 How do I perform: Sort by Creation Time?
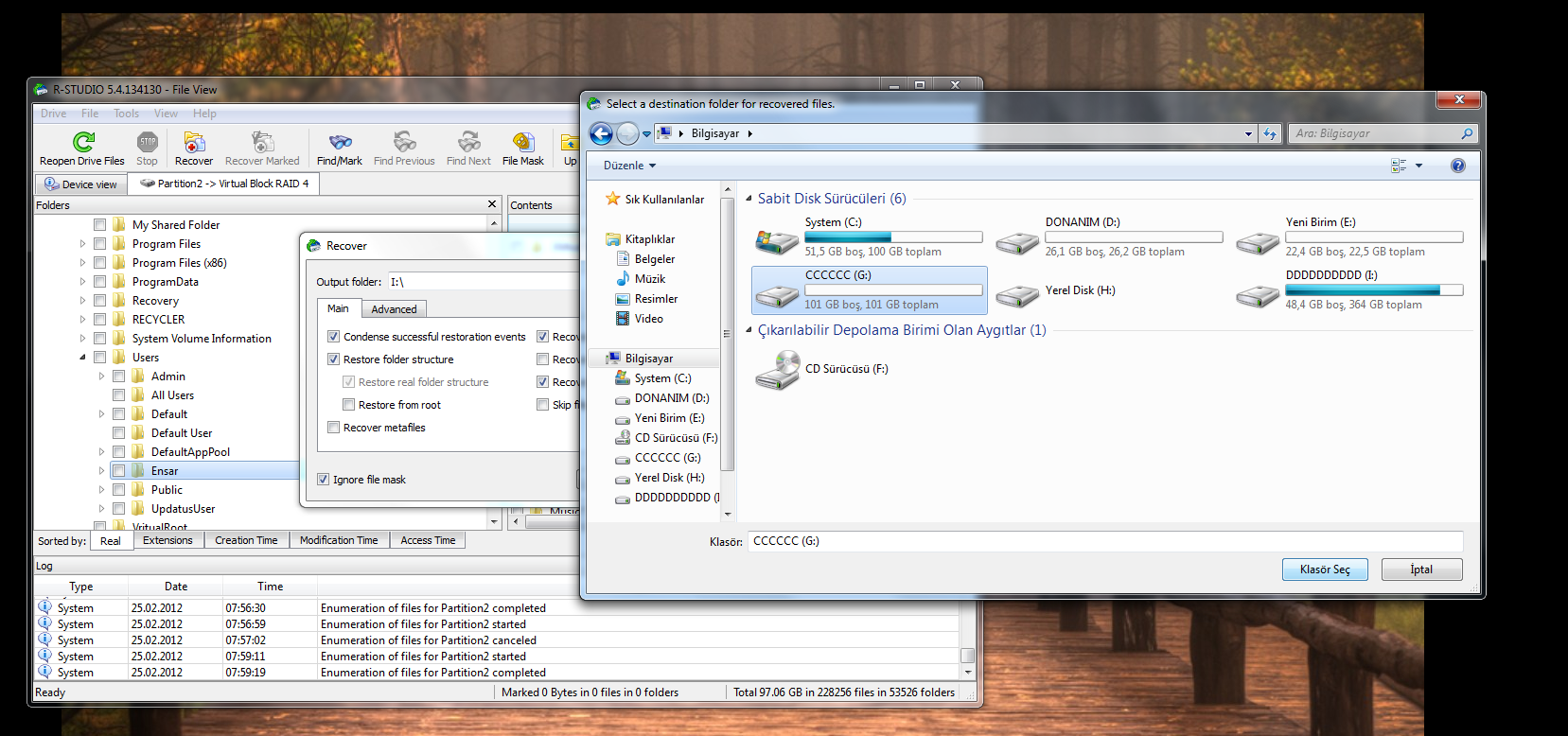click(246, 540)
